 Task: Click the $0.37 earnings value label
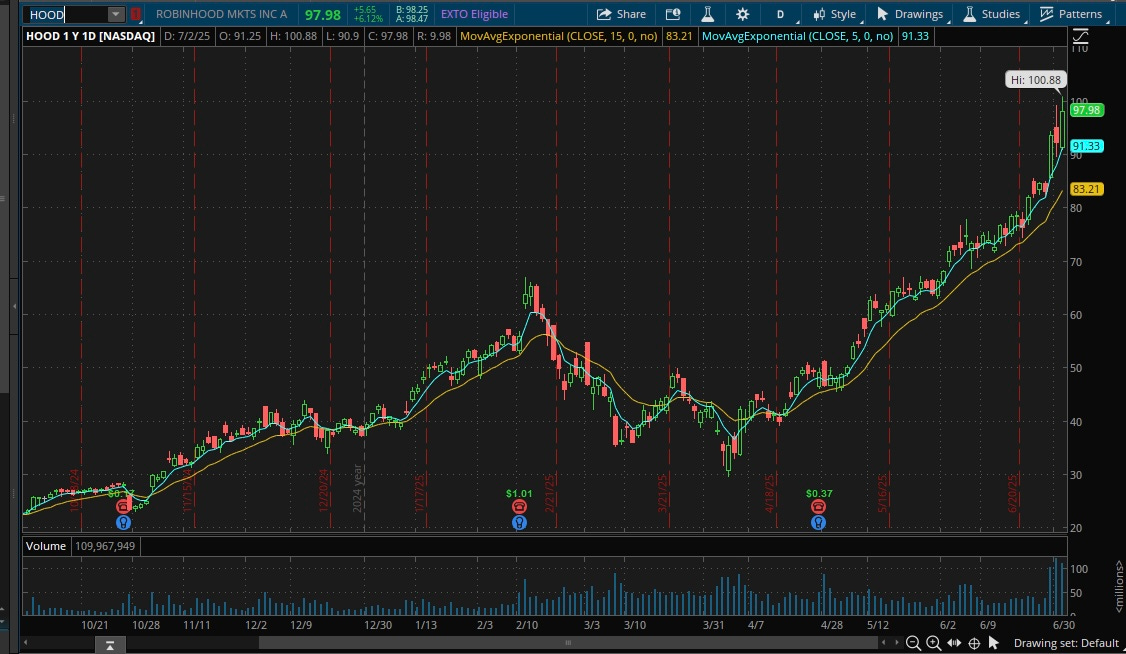[819, 493]
